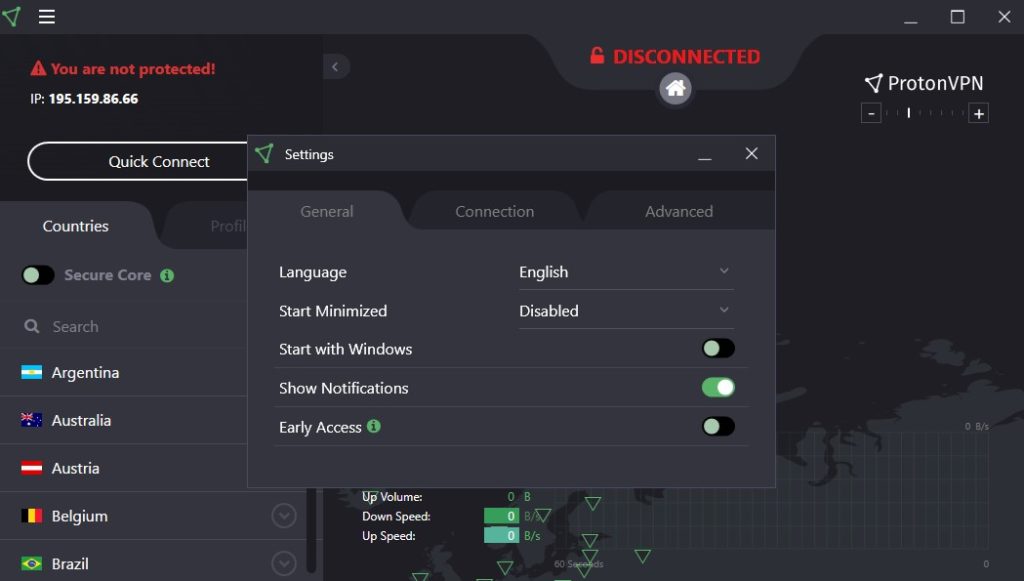Click the DISCONNECTED status text
This screenshot has width=1024, height=581.
point(686,57)
